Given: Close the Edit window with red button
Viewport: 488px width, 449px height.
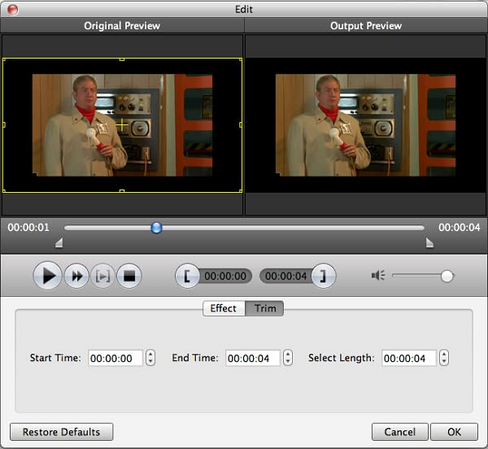Looking at the screenshot, I should coord(13,9).
